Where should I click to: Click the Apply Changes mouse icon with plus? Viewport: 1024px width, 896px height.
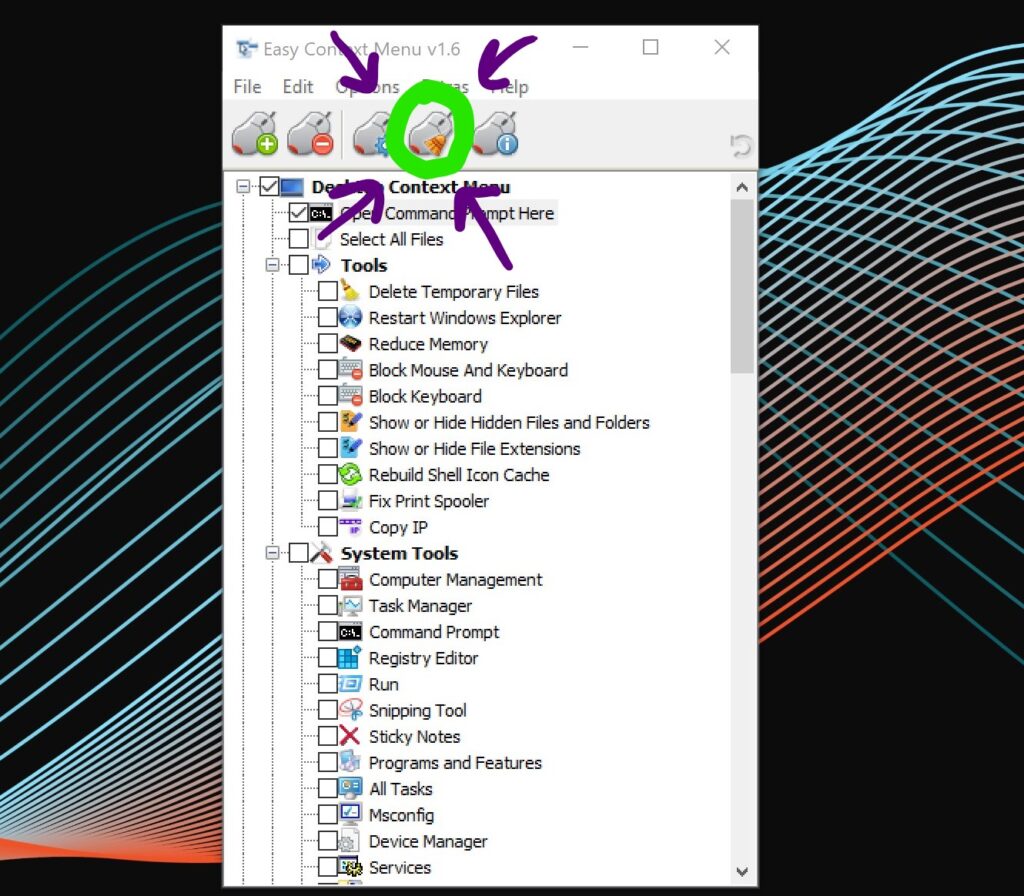255,134
